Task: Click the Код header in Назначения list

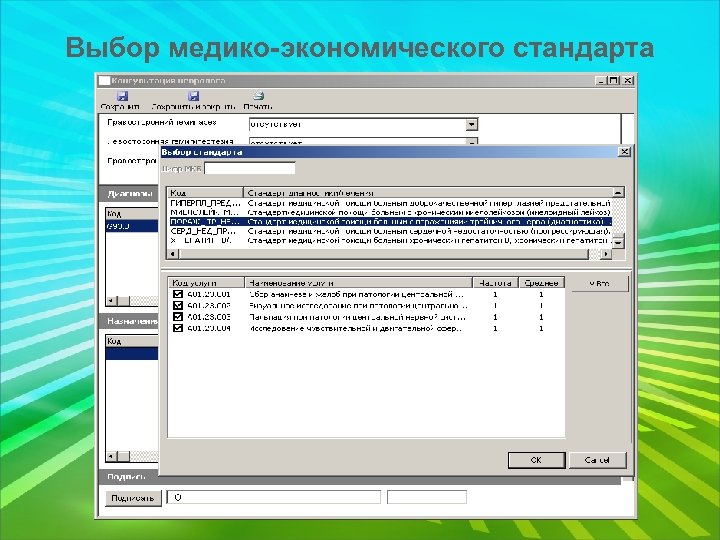Action: click(132, 341)
